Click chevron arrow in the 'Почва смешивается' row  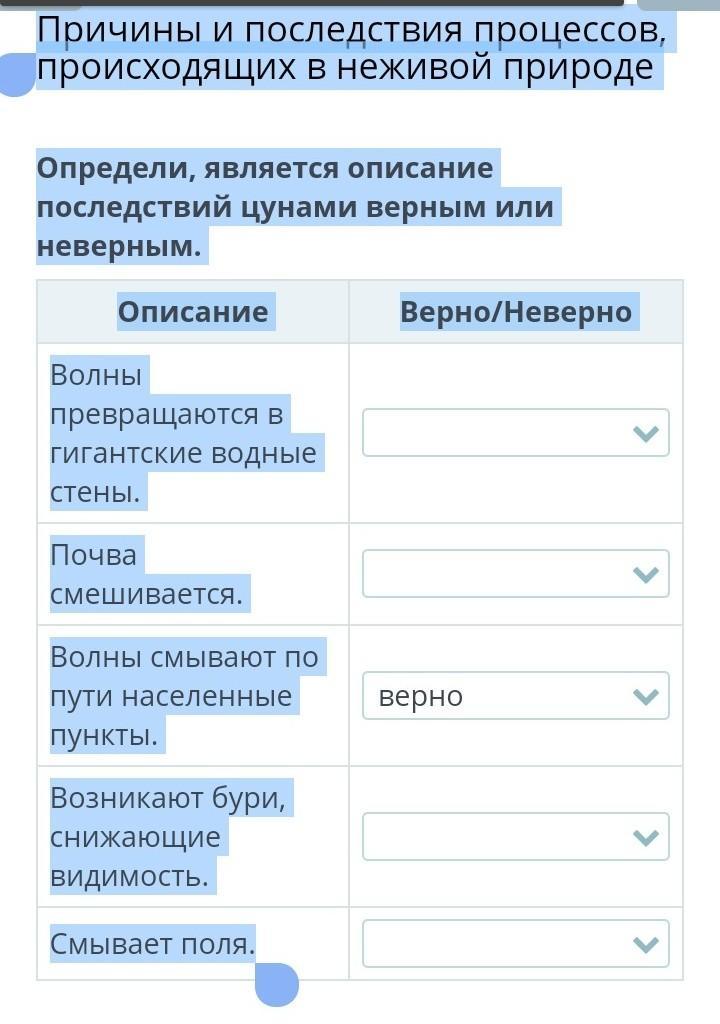point(646,574)
